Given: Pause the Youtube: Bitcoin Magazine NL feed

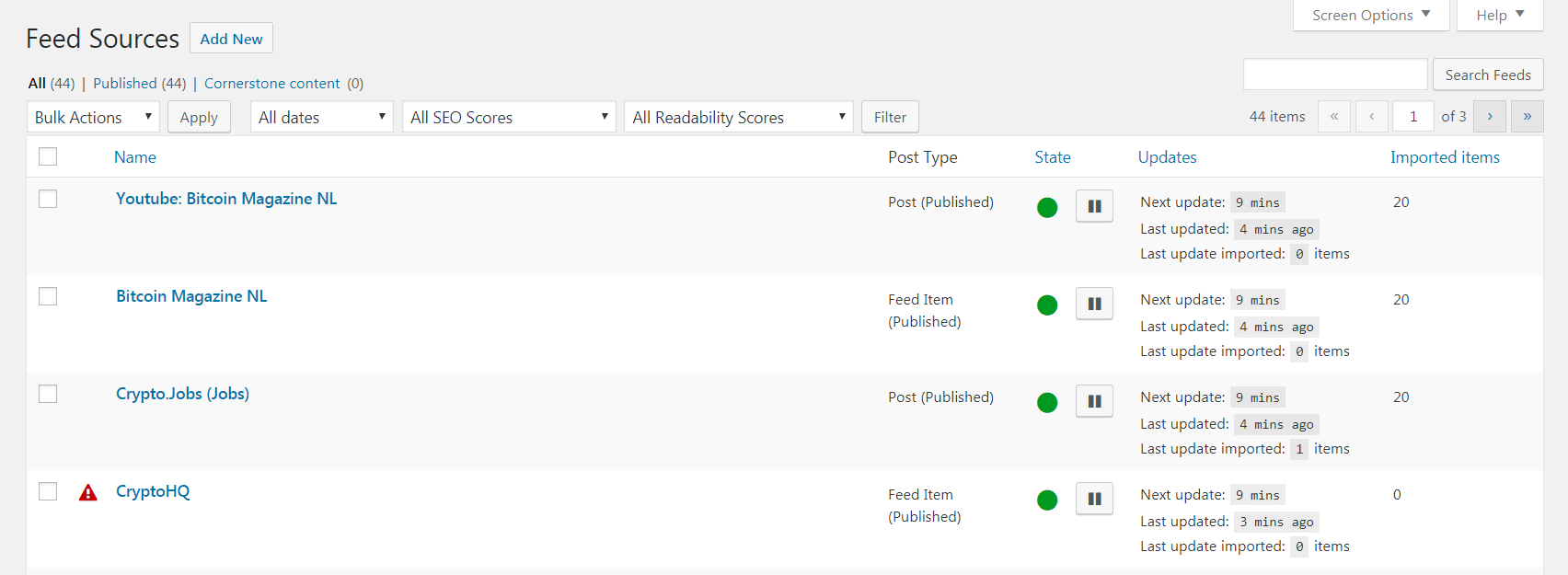Looking at the screenshot, I should [x=1094, y=206].
